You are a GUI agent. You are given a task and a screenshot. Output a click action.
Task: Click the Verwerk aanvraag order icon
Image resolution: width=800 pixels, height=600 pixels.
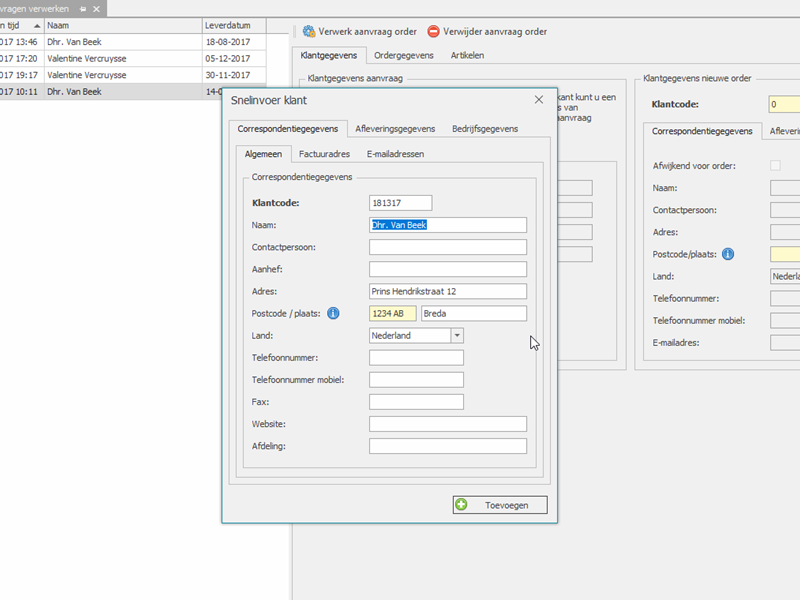(x=309, y=32)
